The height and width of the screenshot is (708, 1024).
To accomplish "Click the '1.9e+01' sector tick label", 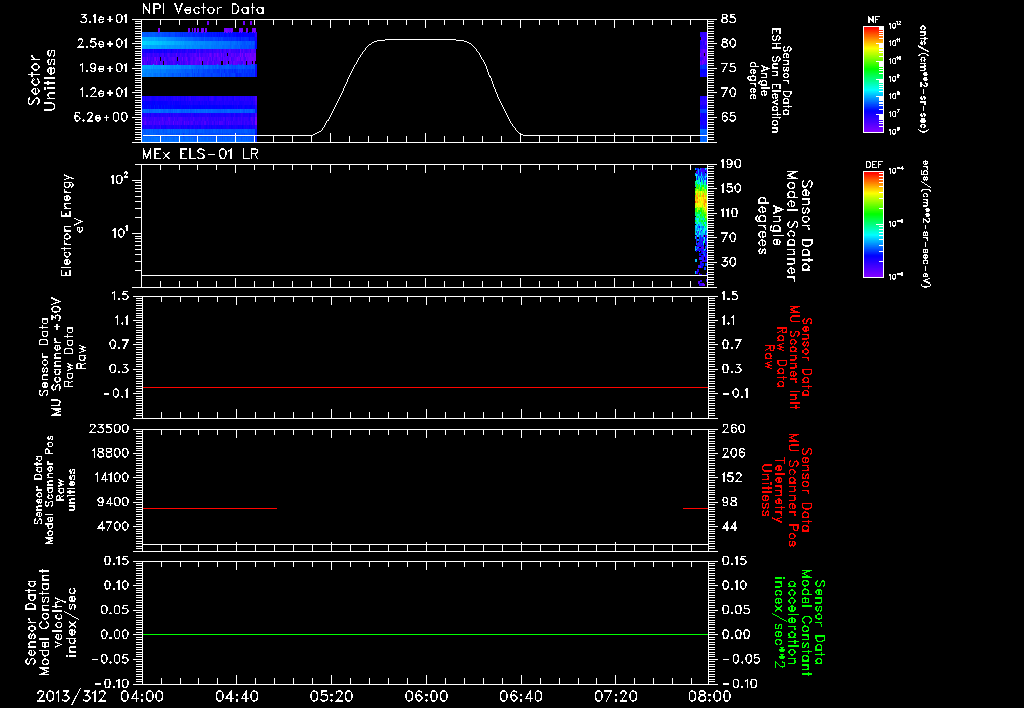I will [103, 68].
